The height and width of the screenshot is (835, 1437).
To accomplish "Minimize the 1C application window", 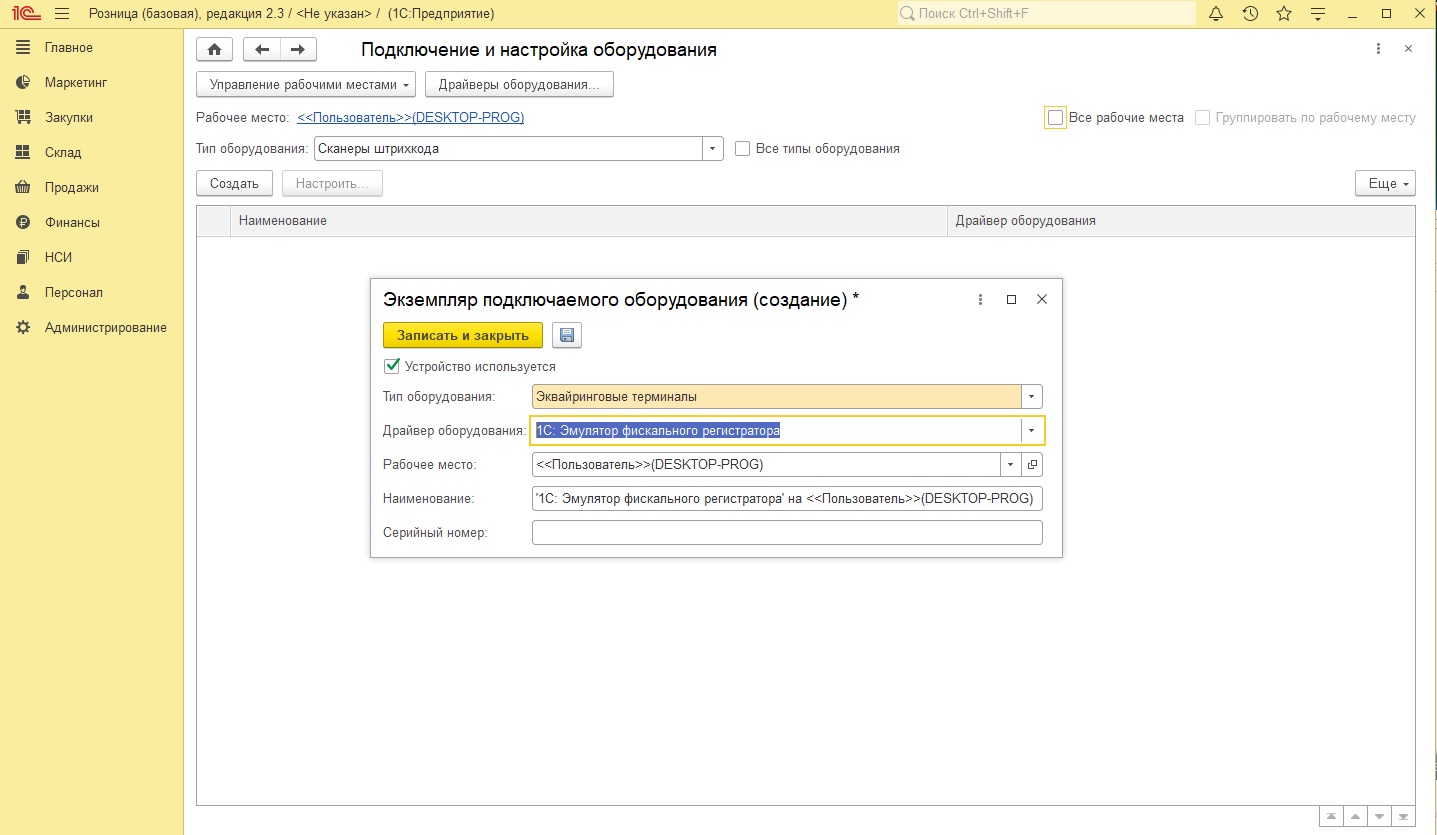I will [1353, 14].
